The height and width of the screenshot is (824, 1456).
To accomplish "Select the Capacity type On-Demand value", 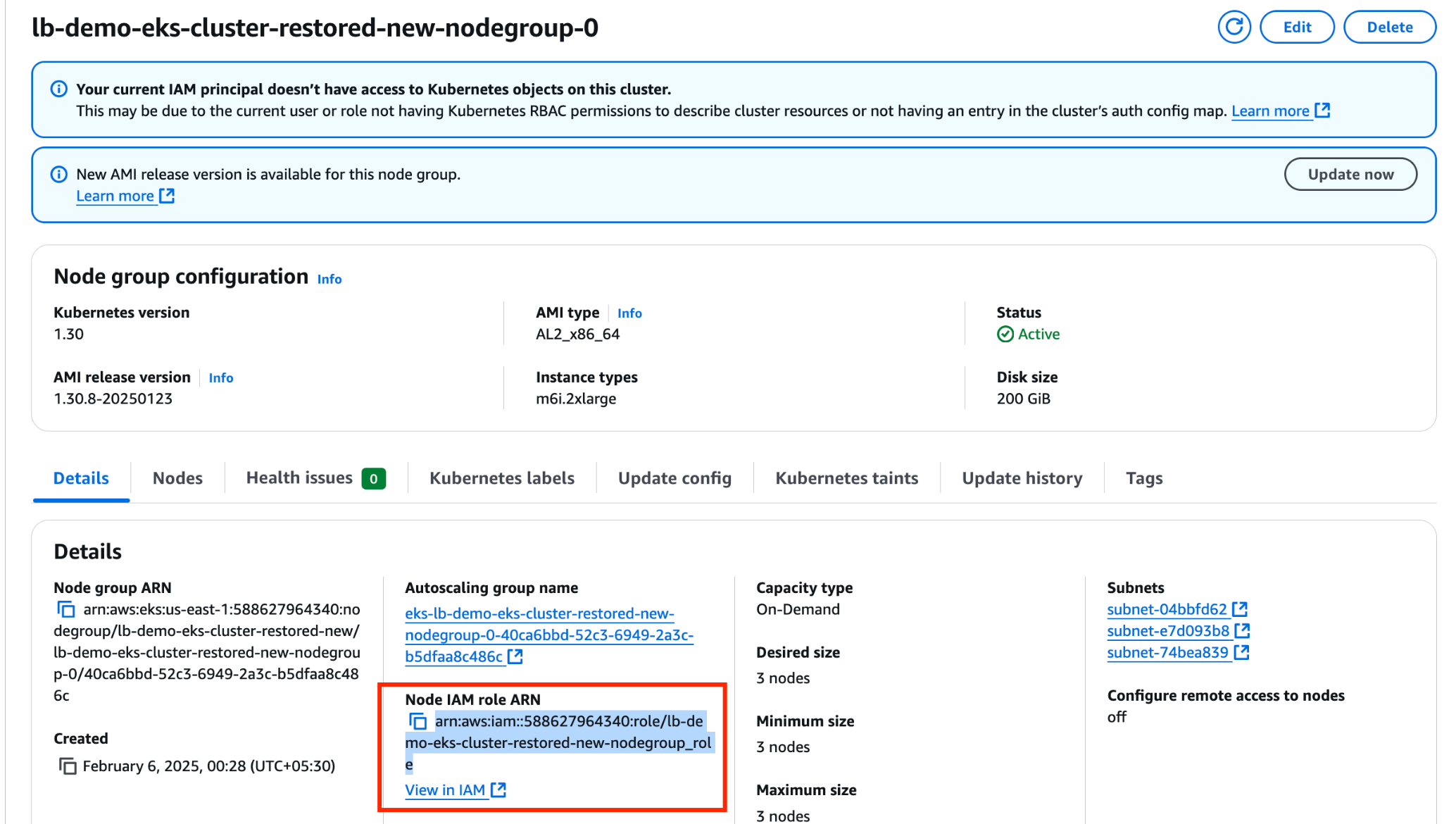I will 798,610.
